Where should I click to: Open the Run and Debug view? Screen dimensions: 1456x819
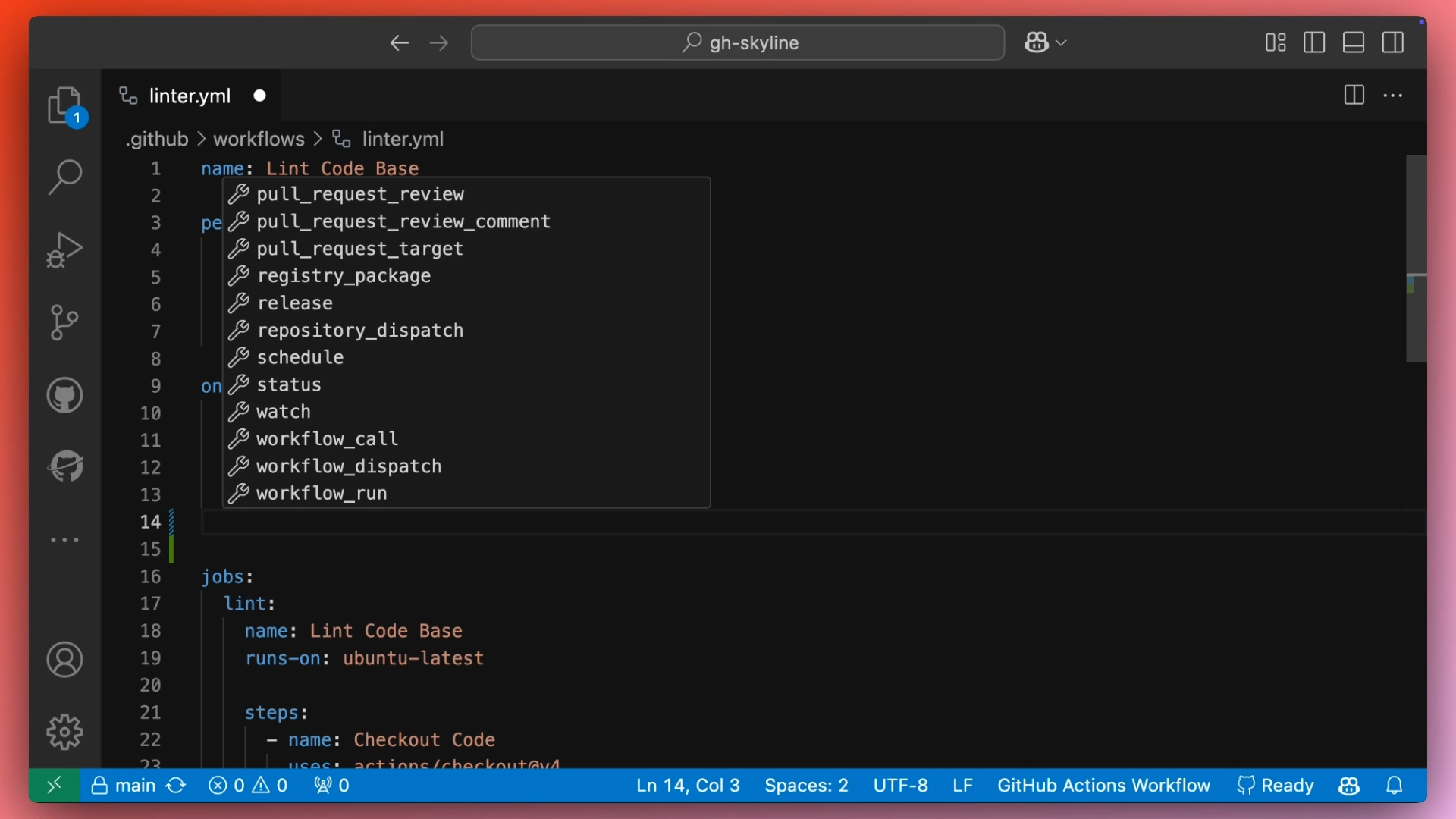tap(65, 249)
